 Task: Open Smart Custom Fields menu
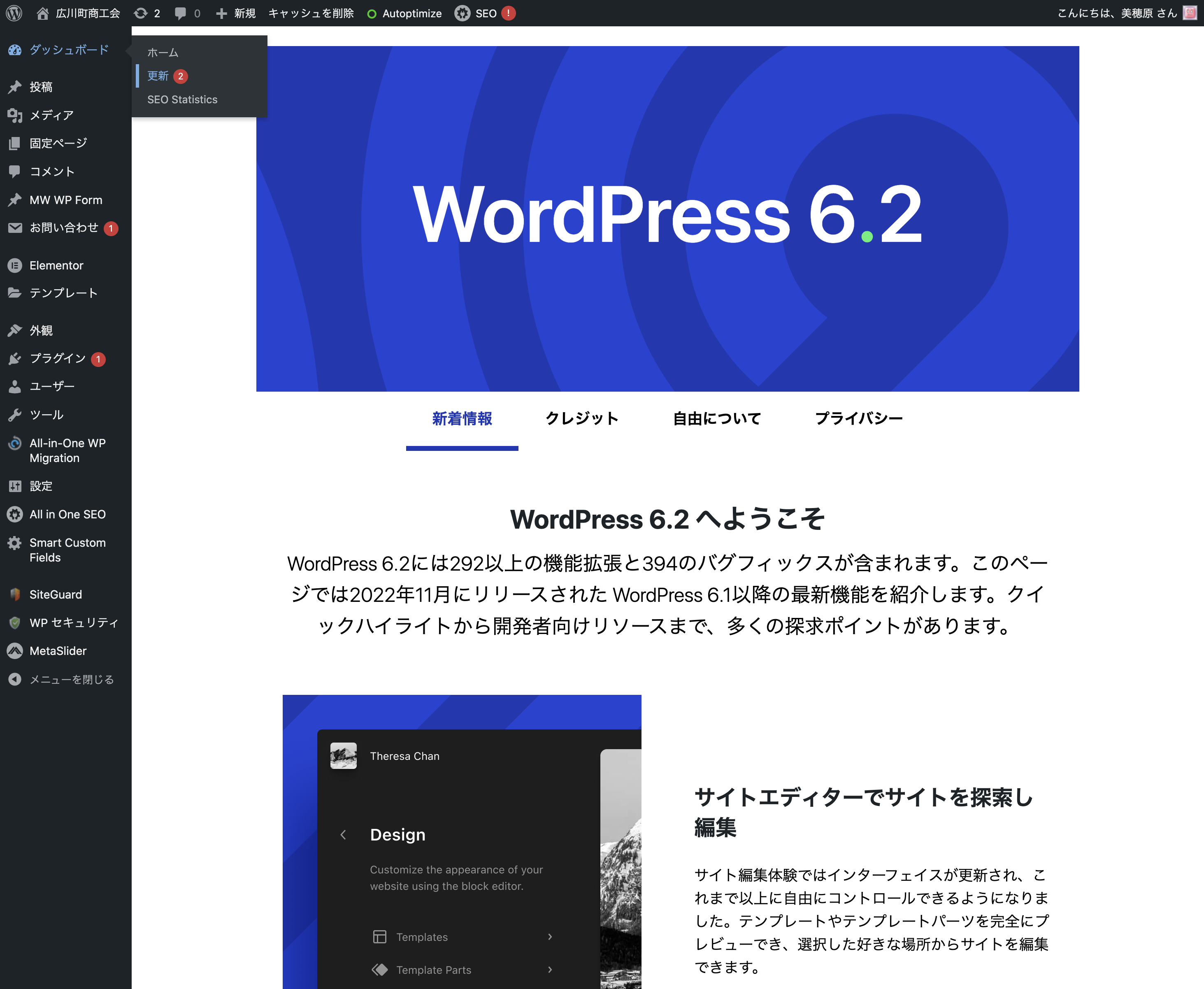coord(65,550)
